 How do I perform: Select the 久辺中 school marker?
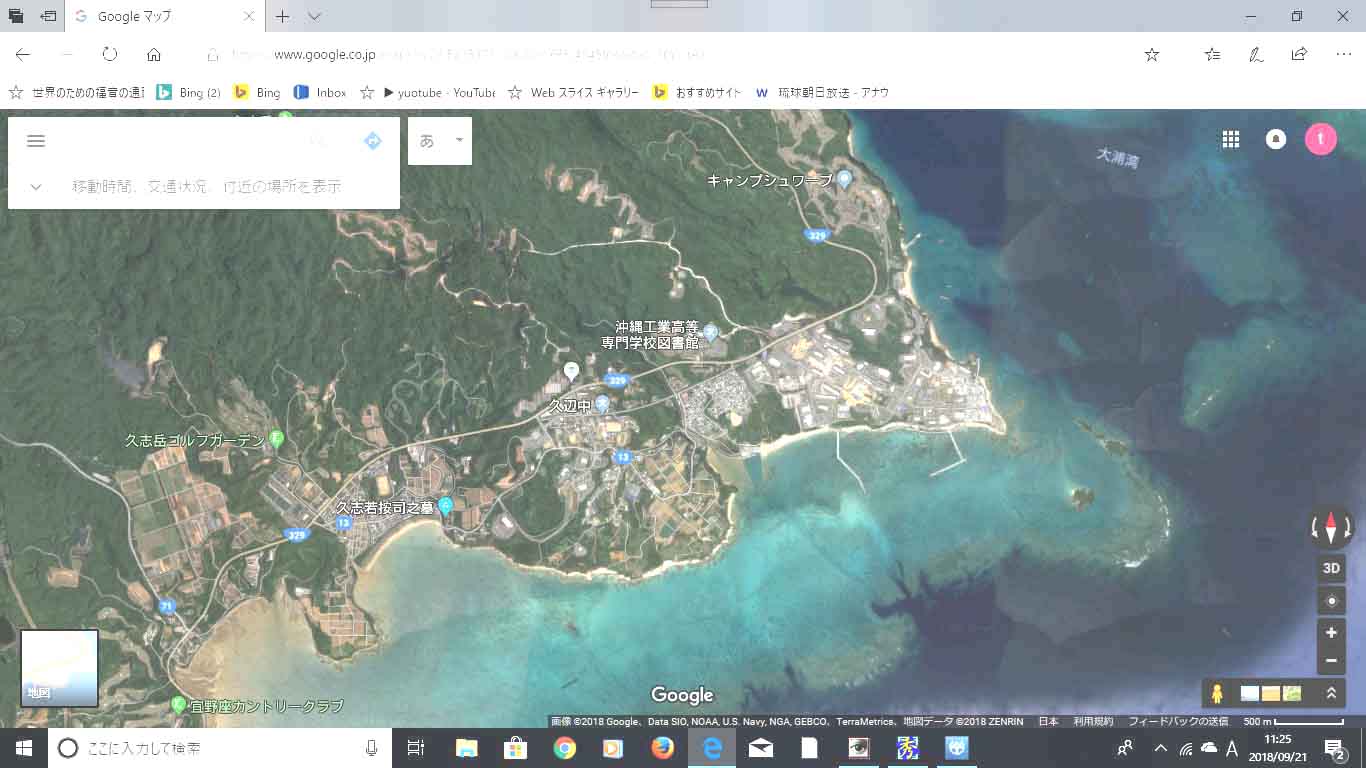[x=602, y=404]
